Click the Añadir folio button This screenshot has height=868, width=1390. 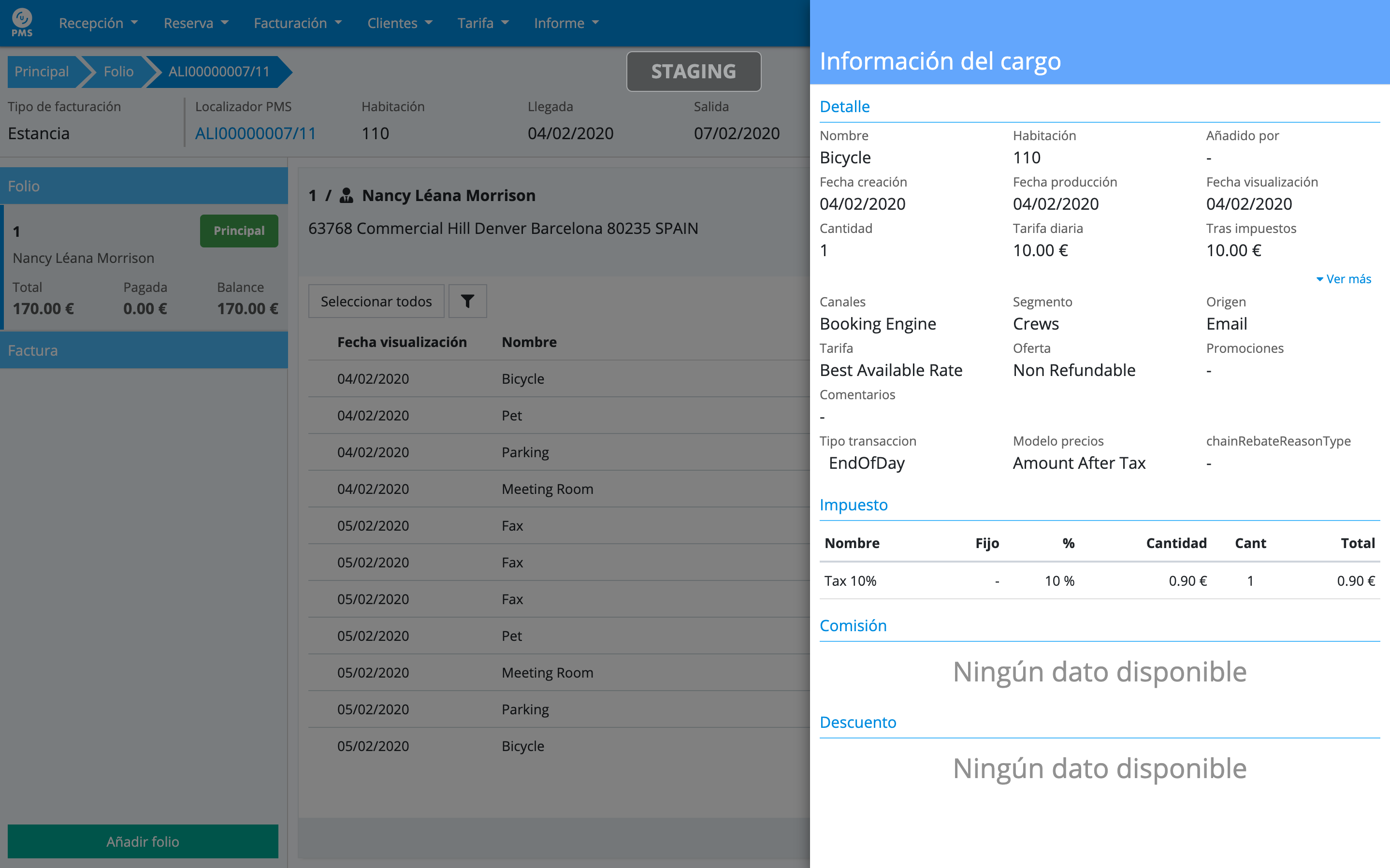[143, 841]
